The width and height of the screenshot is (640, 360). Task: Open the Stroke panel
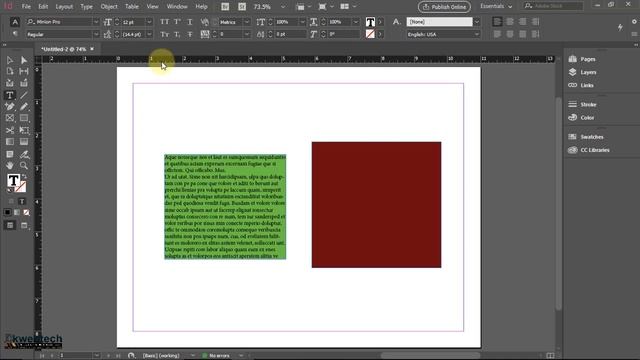coord(582,104)
